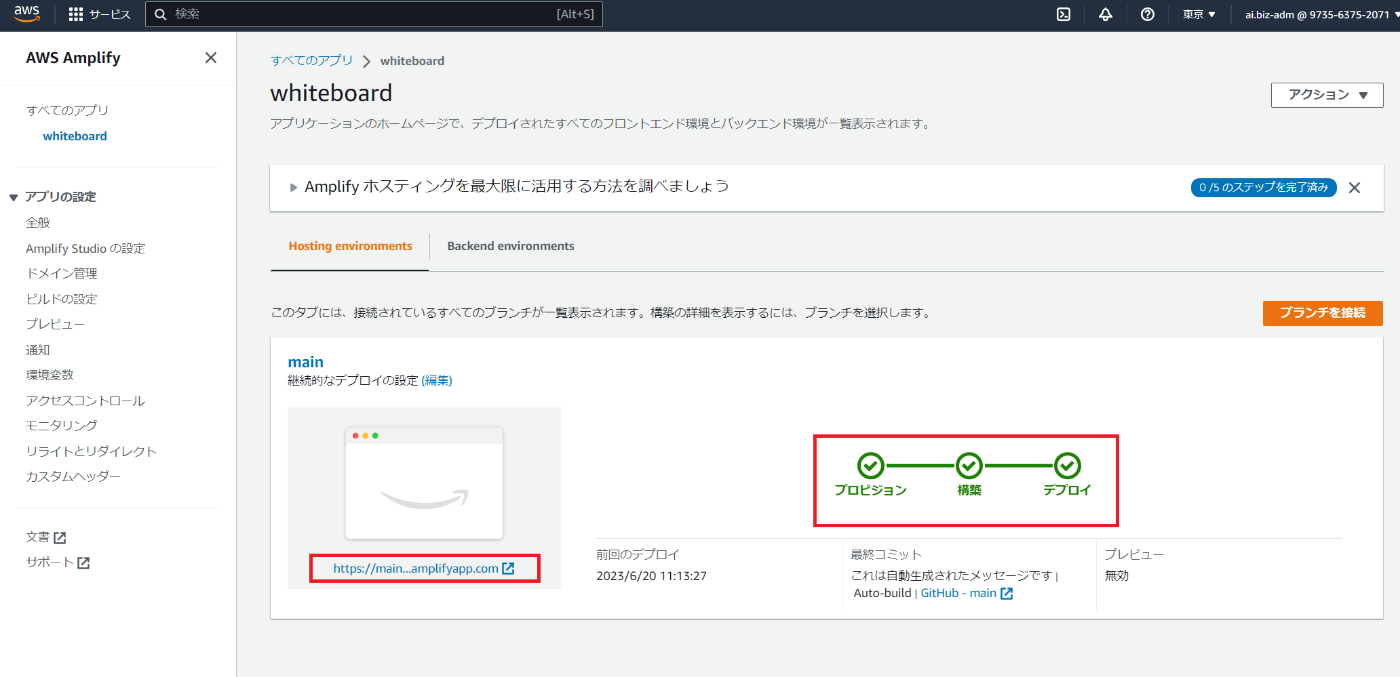Click the 0/5 のステップを完了済み badge
Screen dimensions: 1400x677
tap(1264, 187)
